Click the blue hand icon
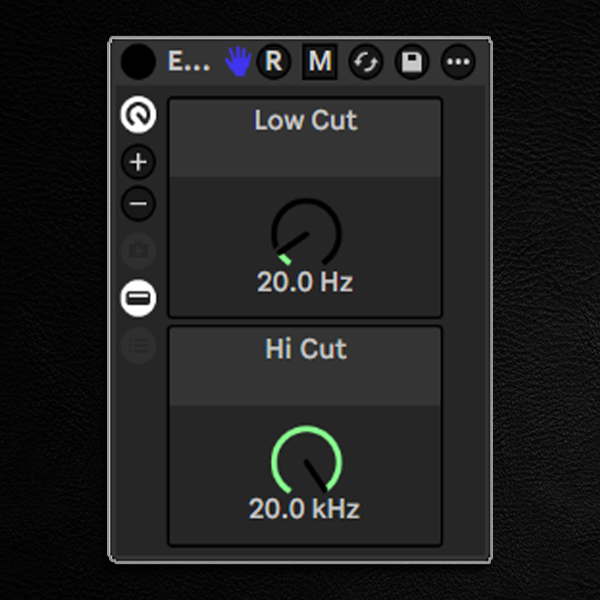Viewport: 600px width, 600px height. tap(238, 62)
